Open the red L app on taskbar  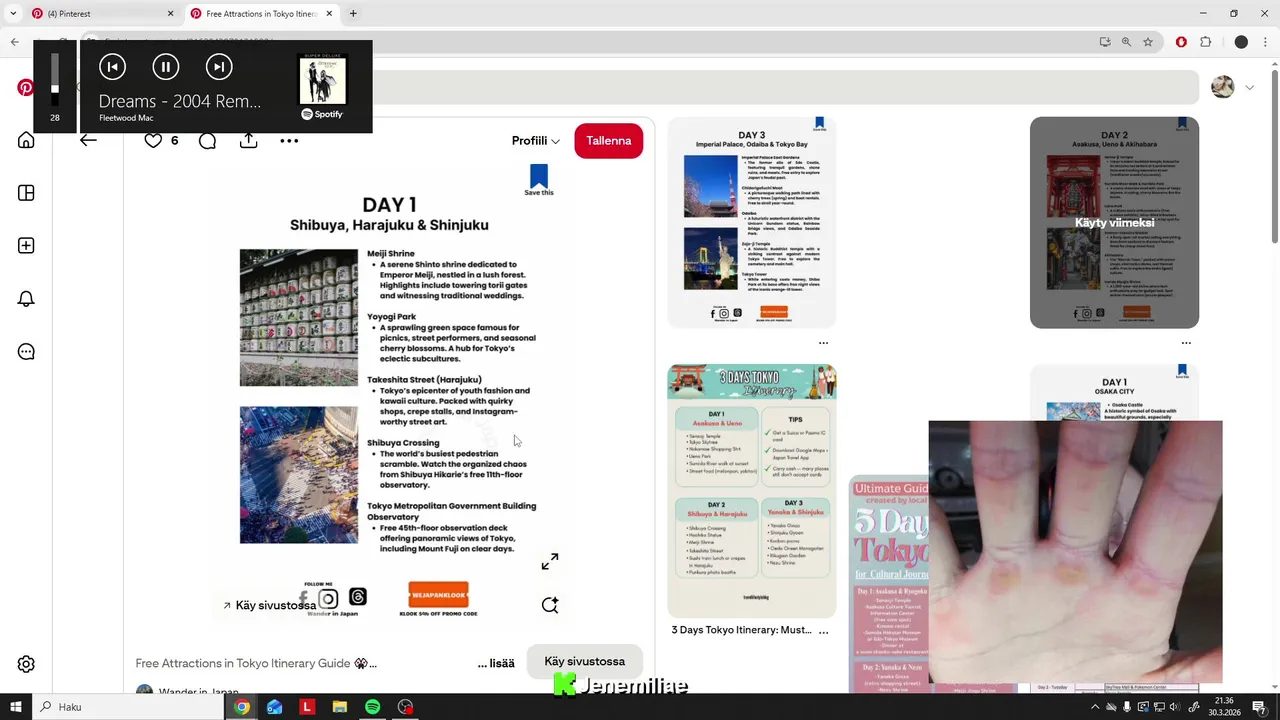tap(307, 707)
